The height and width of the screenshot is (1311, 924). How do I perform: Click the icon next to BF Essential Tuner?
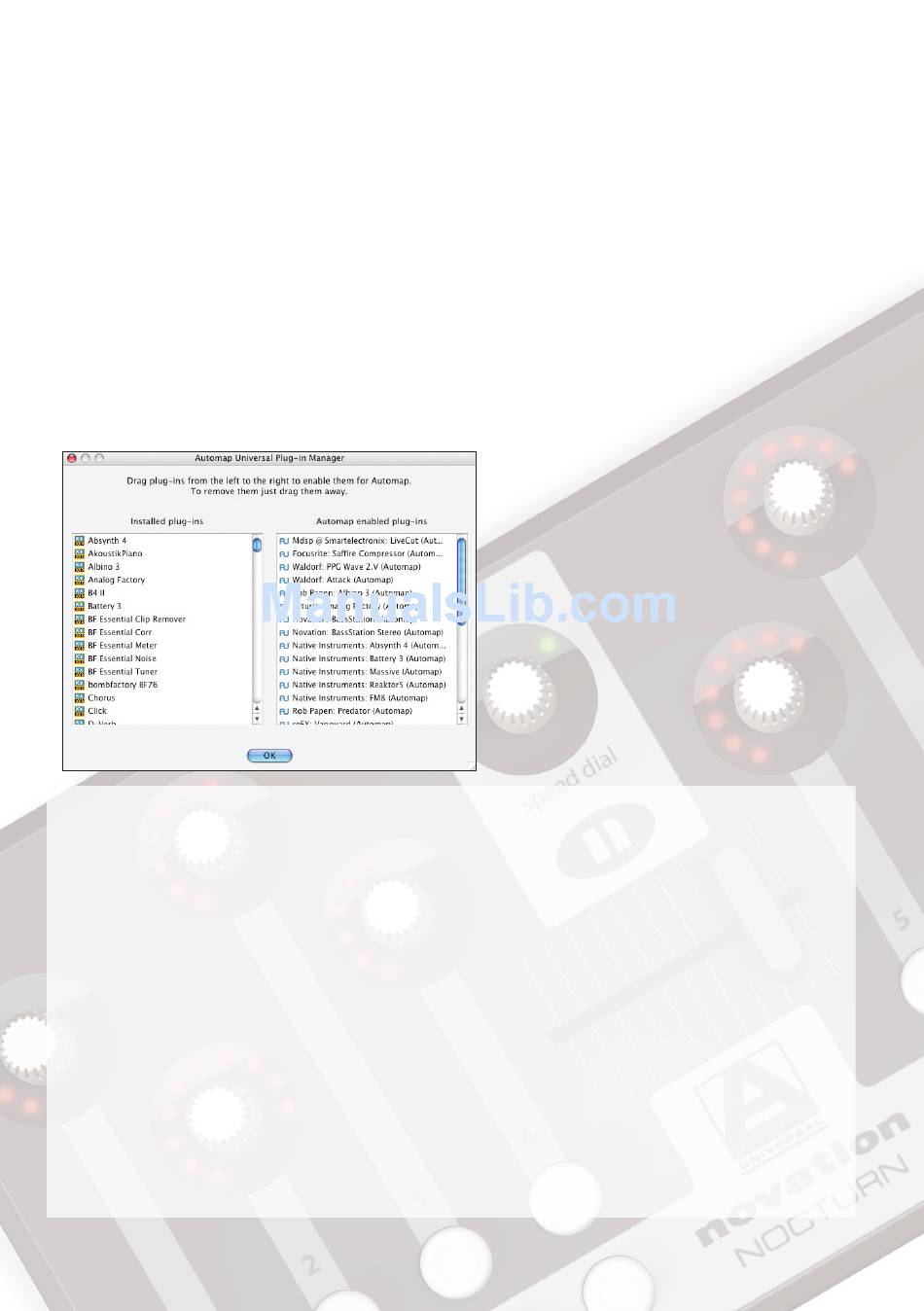80,672
